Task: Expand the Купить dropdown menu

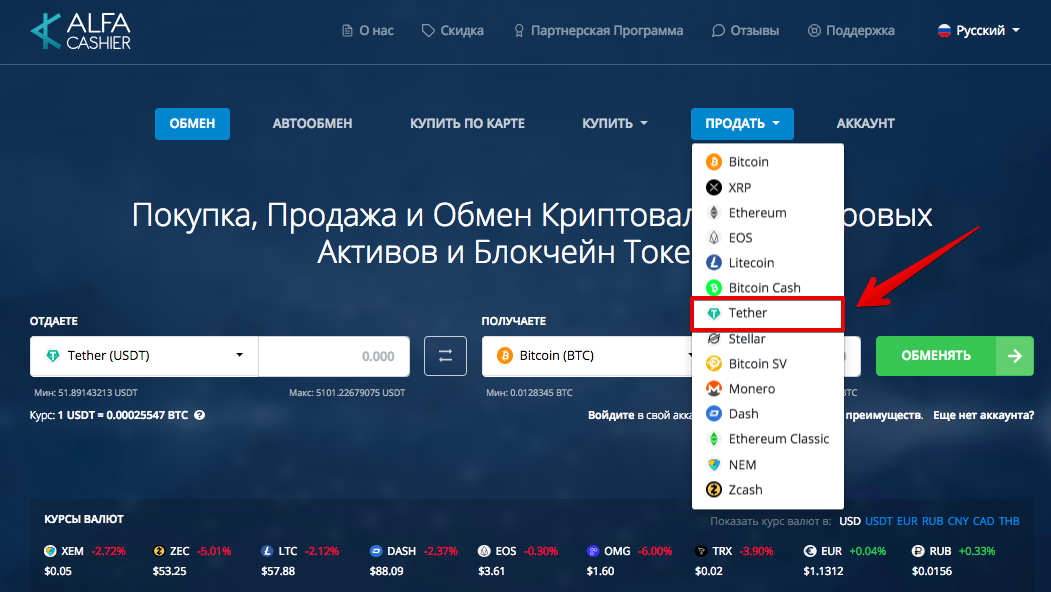Action: point(615,124)
